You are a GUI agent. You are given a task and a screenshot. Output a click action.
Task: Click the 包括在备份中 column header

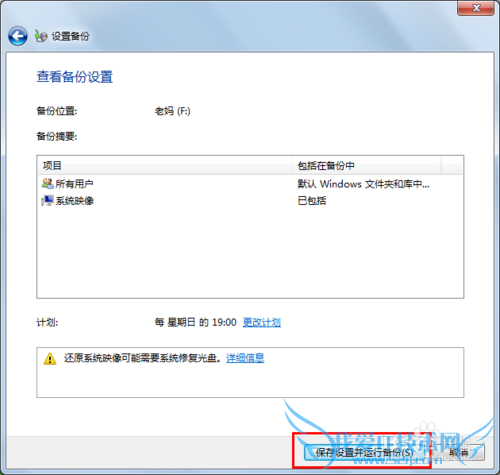(367, 165)
